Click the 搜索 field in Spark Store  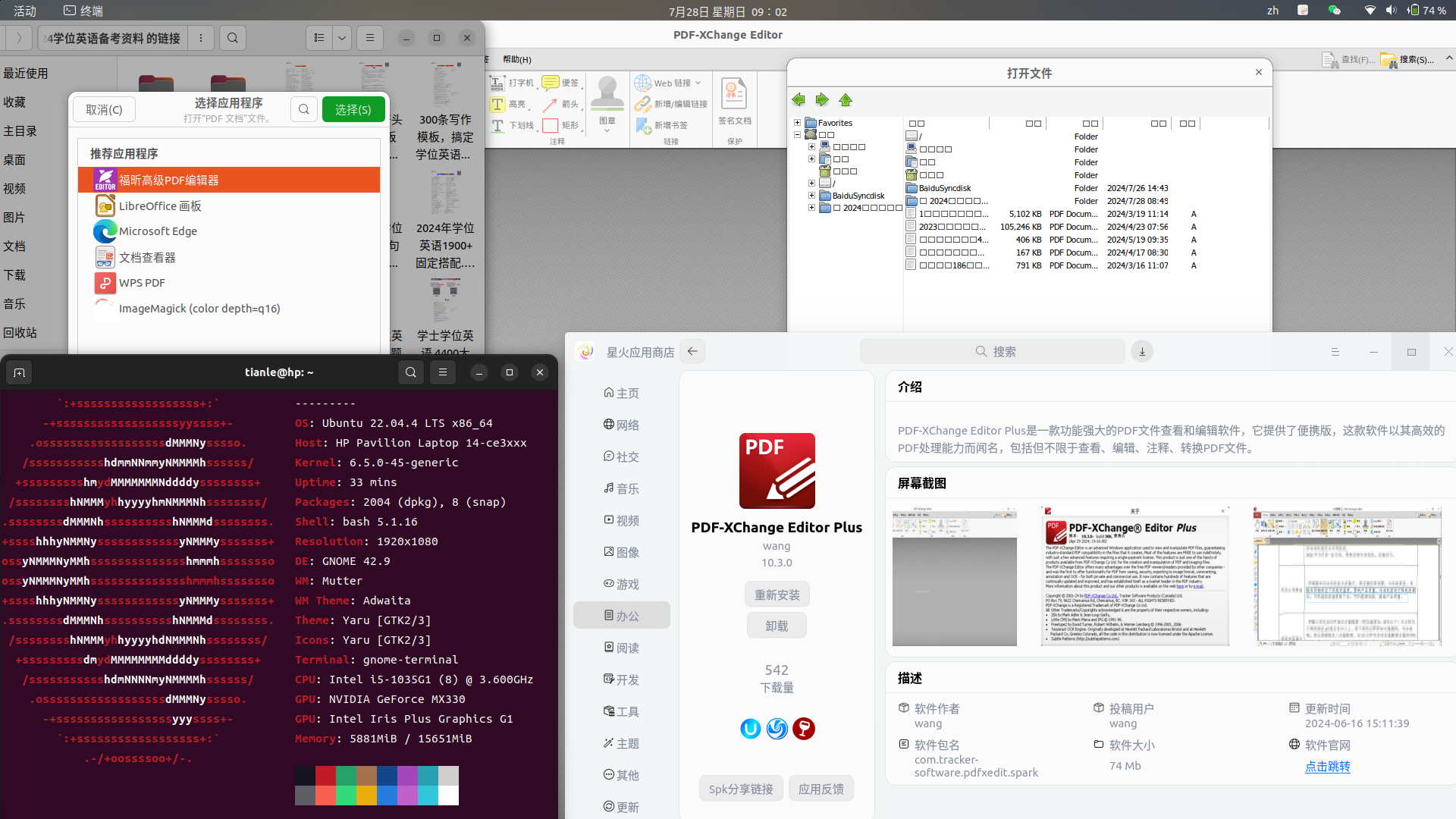pyautogui.click(x=993, y=352)
